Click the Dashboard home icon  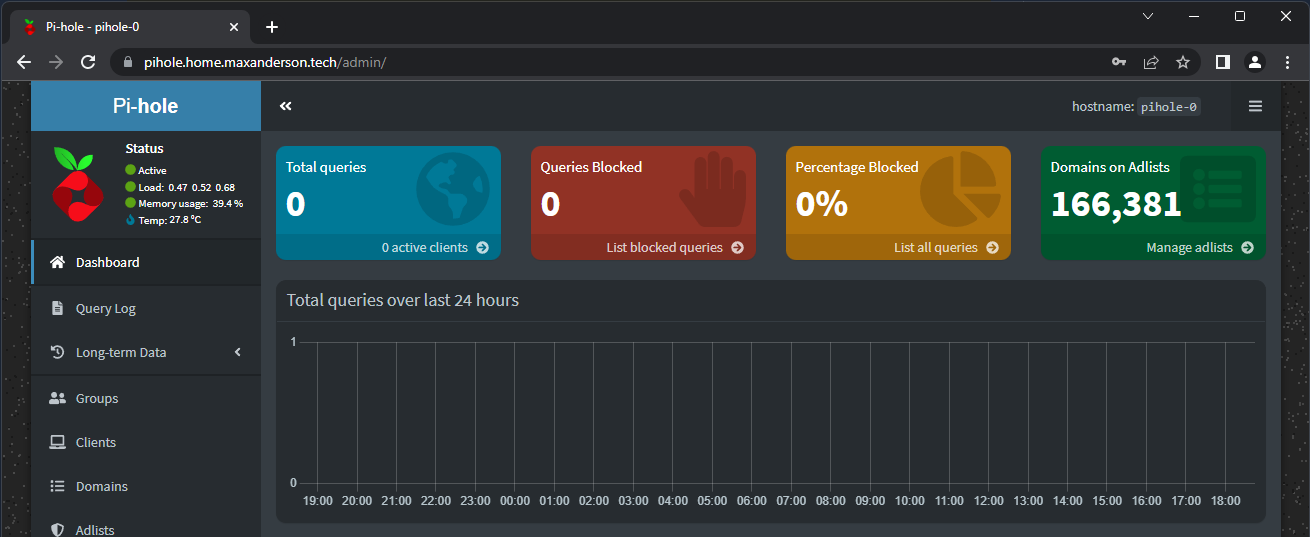[x=57, y=262]
